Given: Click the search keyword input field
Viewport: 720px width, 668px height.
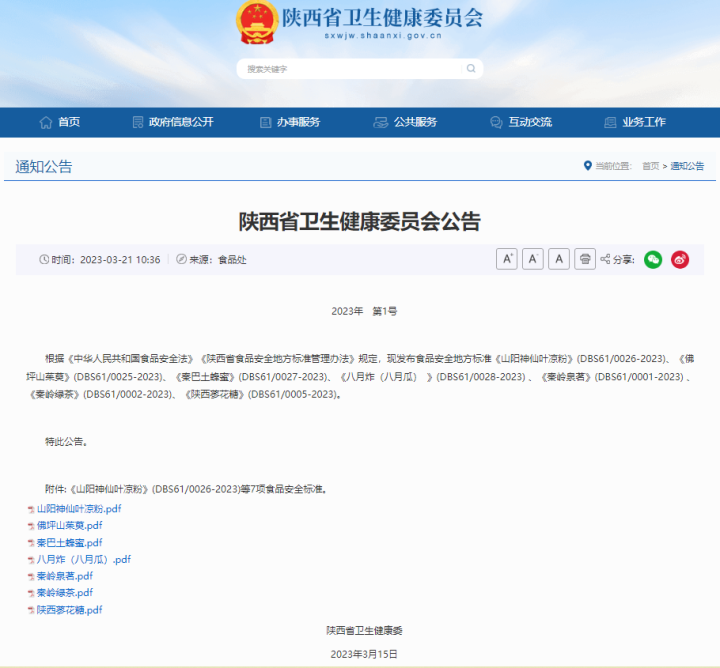Looking at the screenshot, I should click(350, 69).
